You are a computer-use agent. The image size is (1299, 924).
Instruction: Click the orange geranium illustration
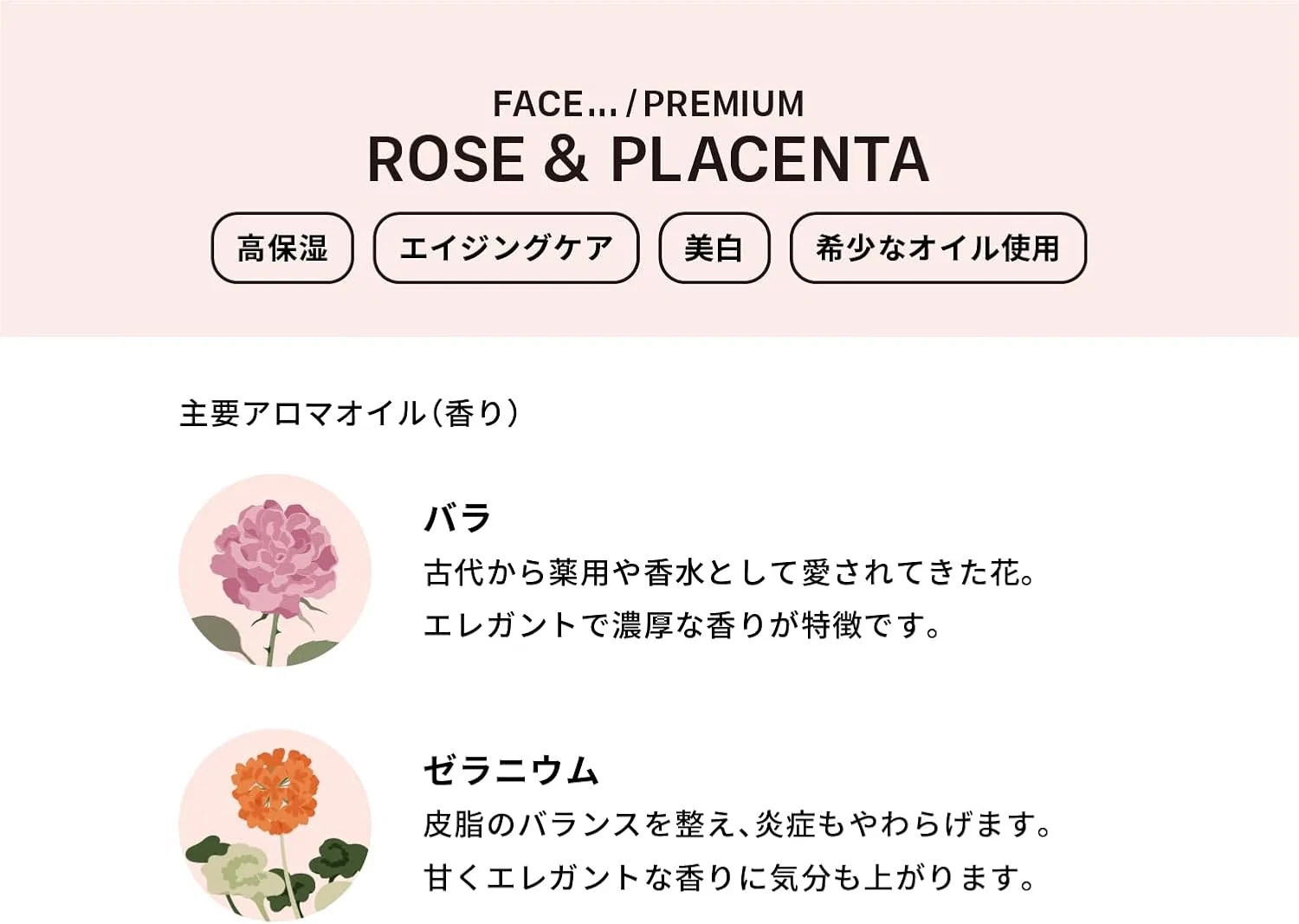275,825
